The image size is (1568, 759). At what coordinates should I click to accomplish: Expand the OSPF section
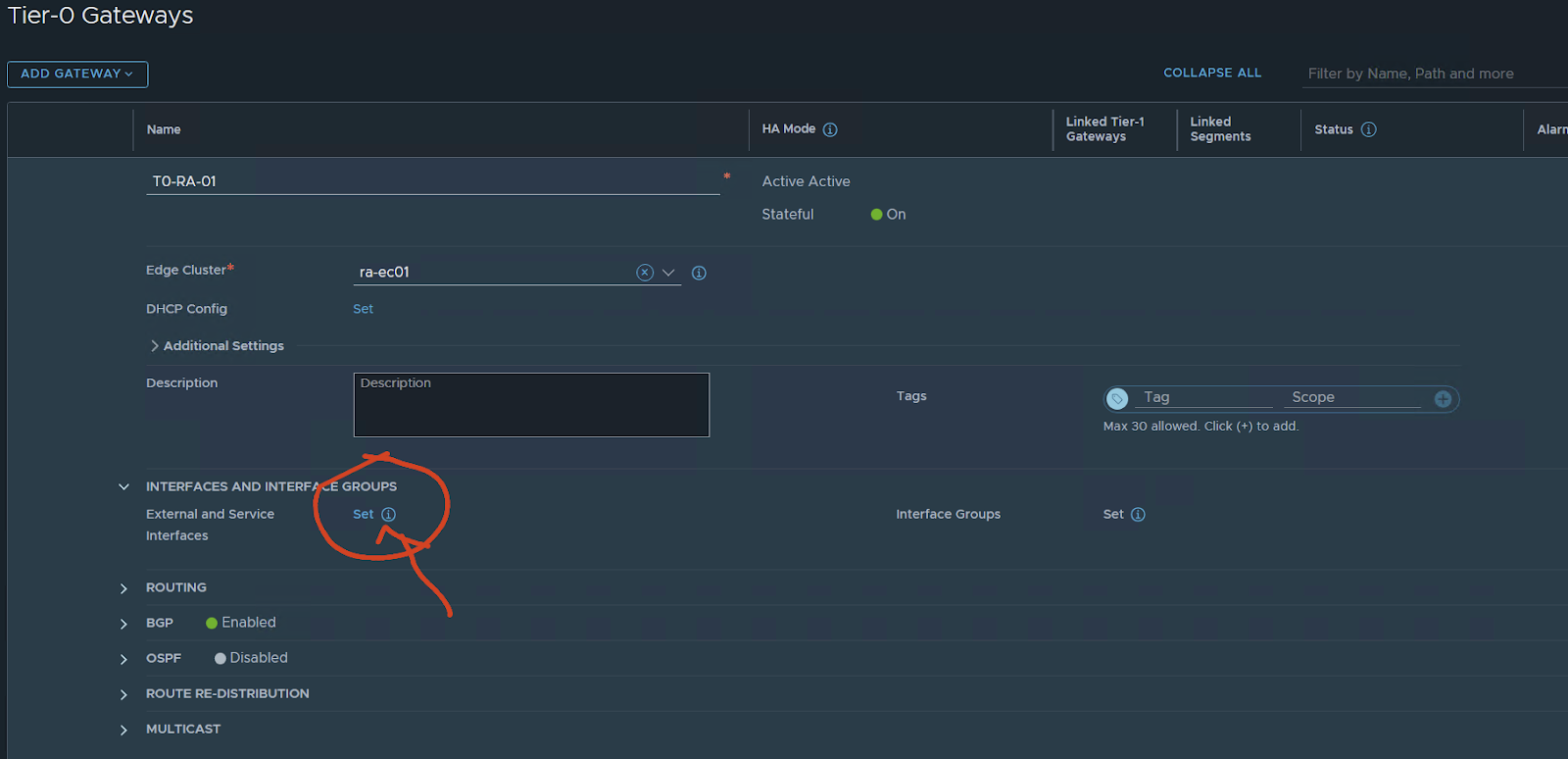pos(123,659)
